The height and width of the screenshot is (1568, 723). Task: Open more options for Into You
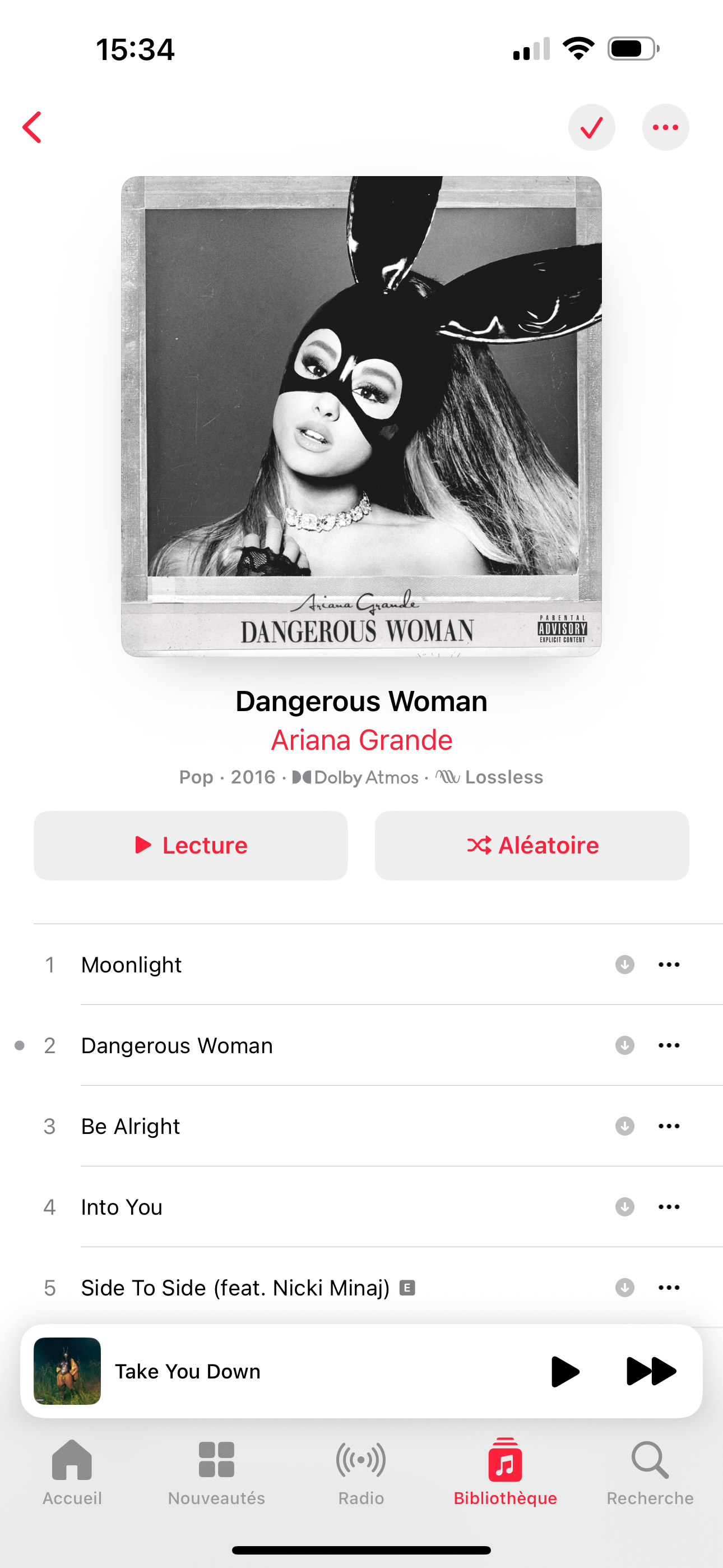(x=669, y=1207)
